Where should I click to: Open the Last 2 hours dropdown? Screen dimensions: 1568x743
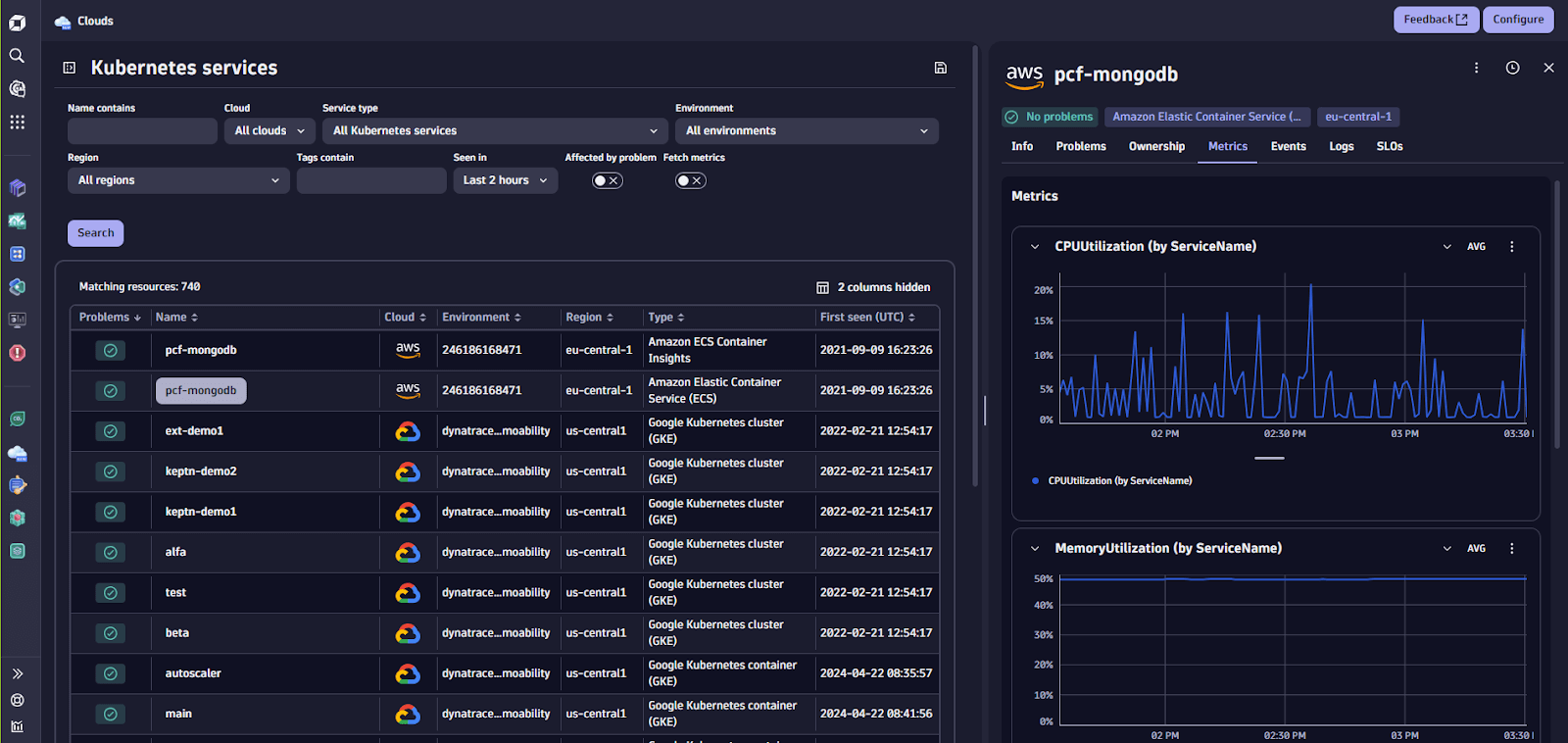[x=506, y=180]
